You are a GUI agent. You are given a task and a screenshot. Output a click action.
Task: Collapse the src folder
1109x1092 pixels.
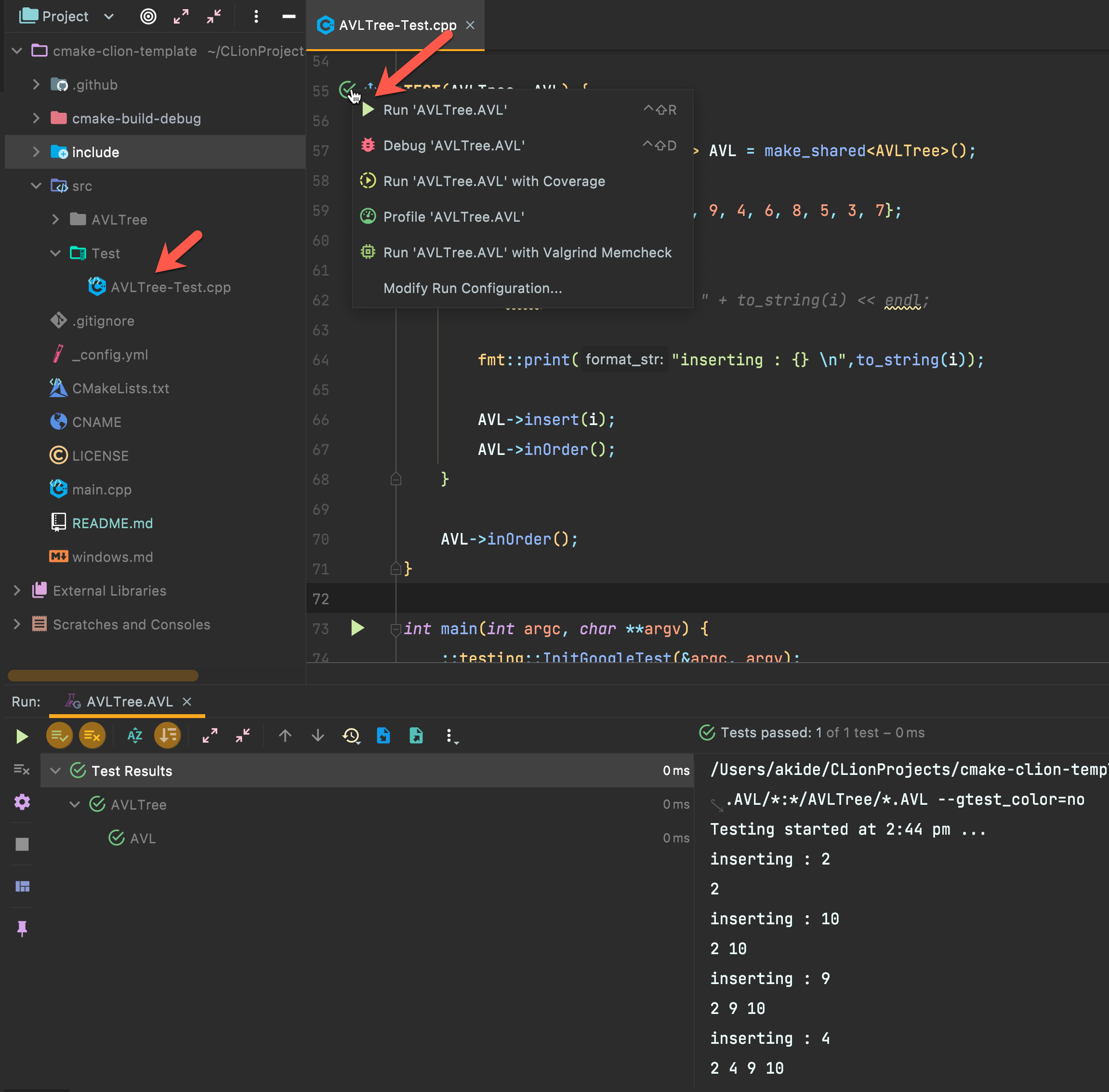pyautogui.click(x=36, y=186)
